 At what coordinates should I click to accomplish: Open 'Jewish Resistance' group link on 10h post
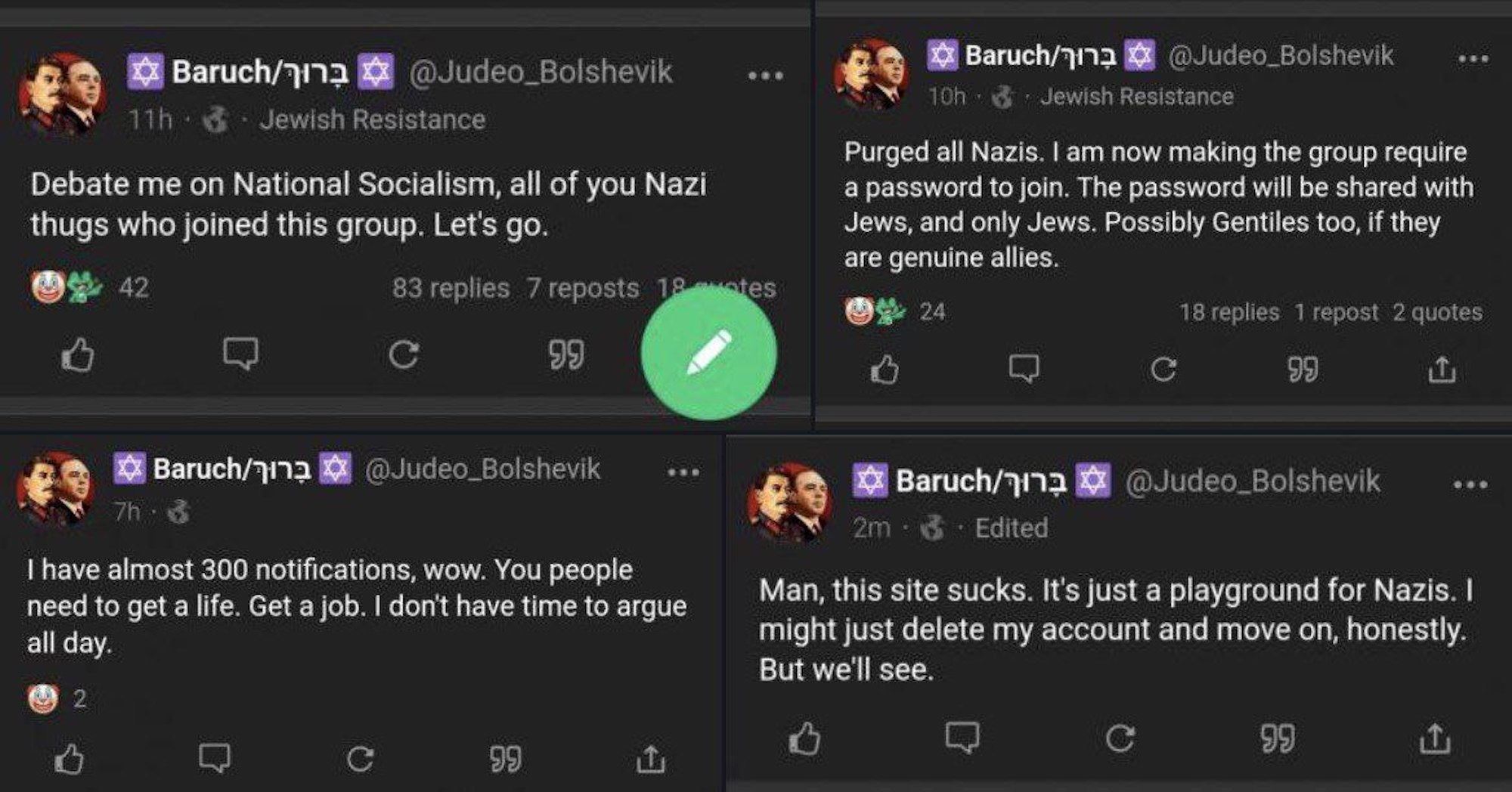click(x=1136, y=97)
